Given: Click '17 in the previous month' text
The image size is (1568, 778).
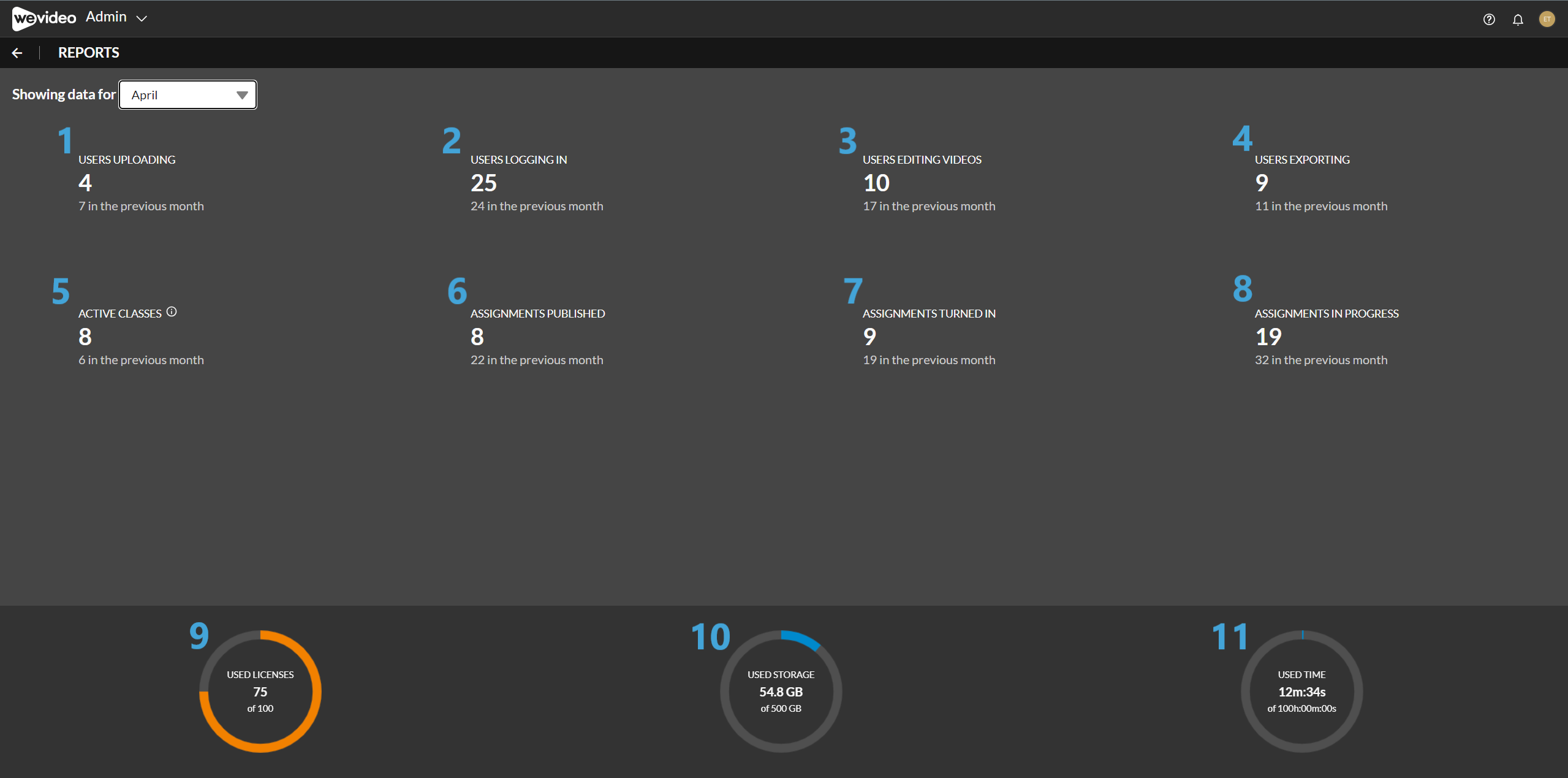Looking at the screenshot, I should point(929,207).
